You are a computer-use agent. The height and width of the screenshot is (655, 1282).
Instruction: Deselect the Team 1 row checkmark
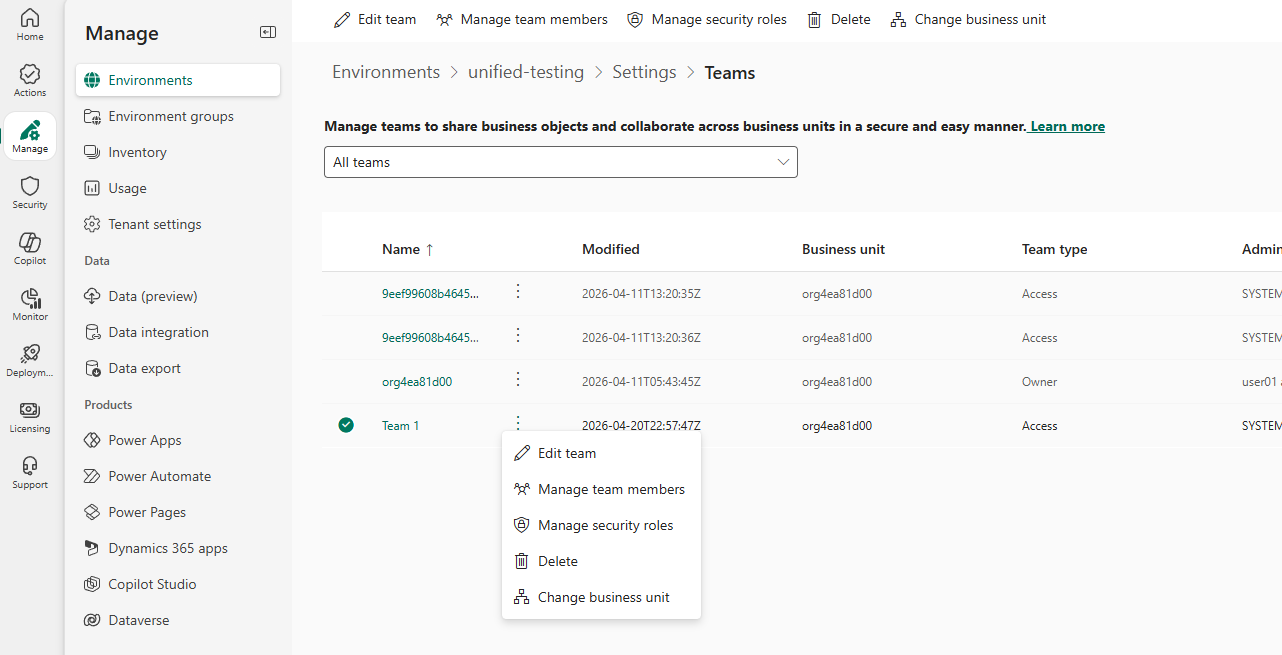tap(346, 425)
